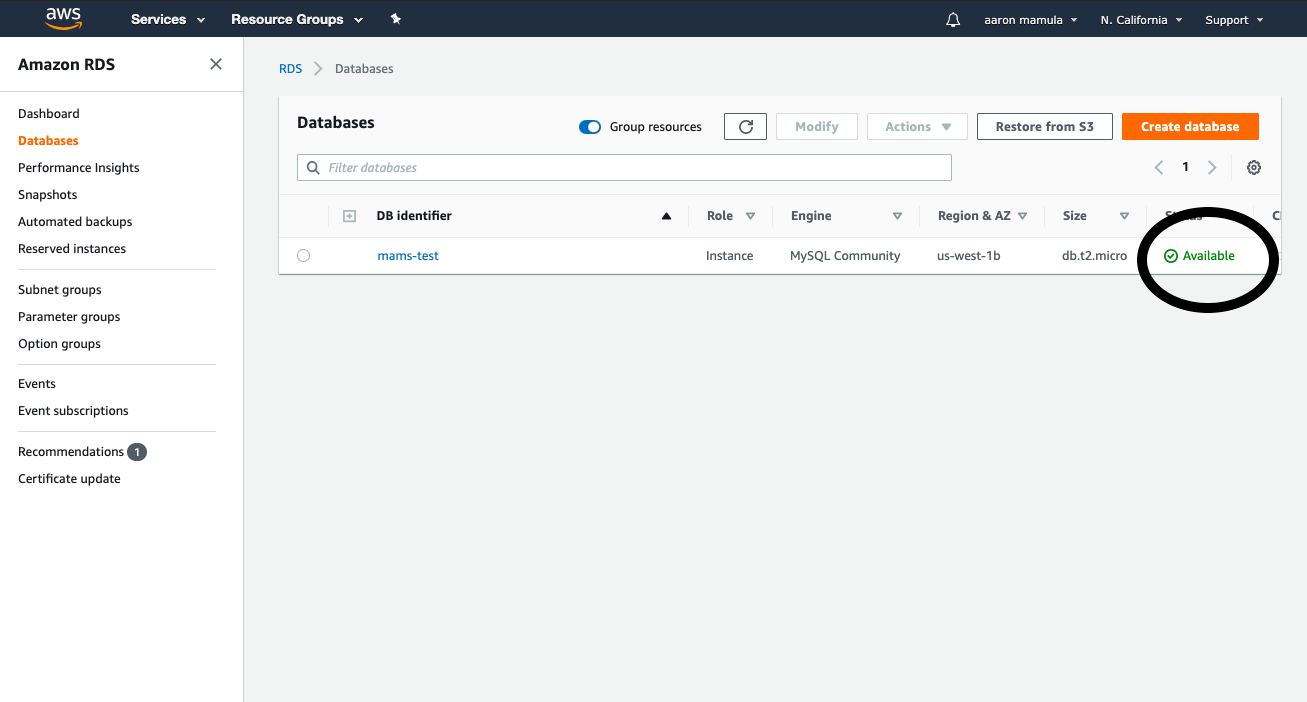The image size is (1307, 702).
Task: Click the search magnifier icon
Action: pos(314,168)
